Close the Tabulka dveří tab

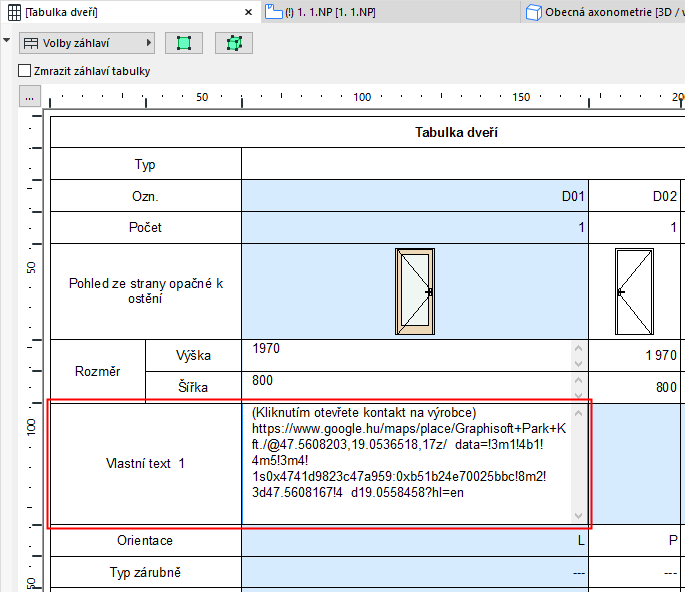coord(249,12)
